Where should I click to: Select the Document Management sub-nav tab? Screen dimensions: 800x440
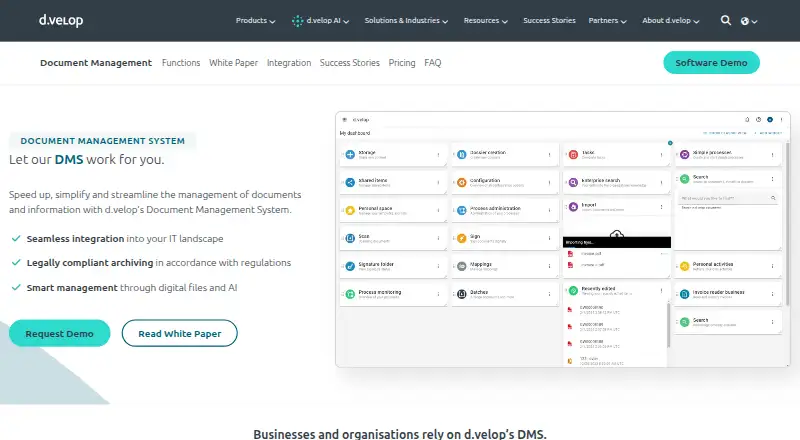coord(96,63)
